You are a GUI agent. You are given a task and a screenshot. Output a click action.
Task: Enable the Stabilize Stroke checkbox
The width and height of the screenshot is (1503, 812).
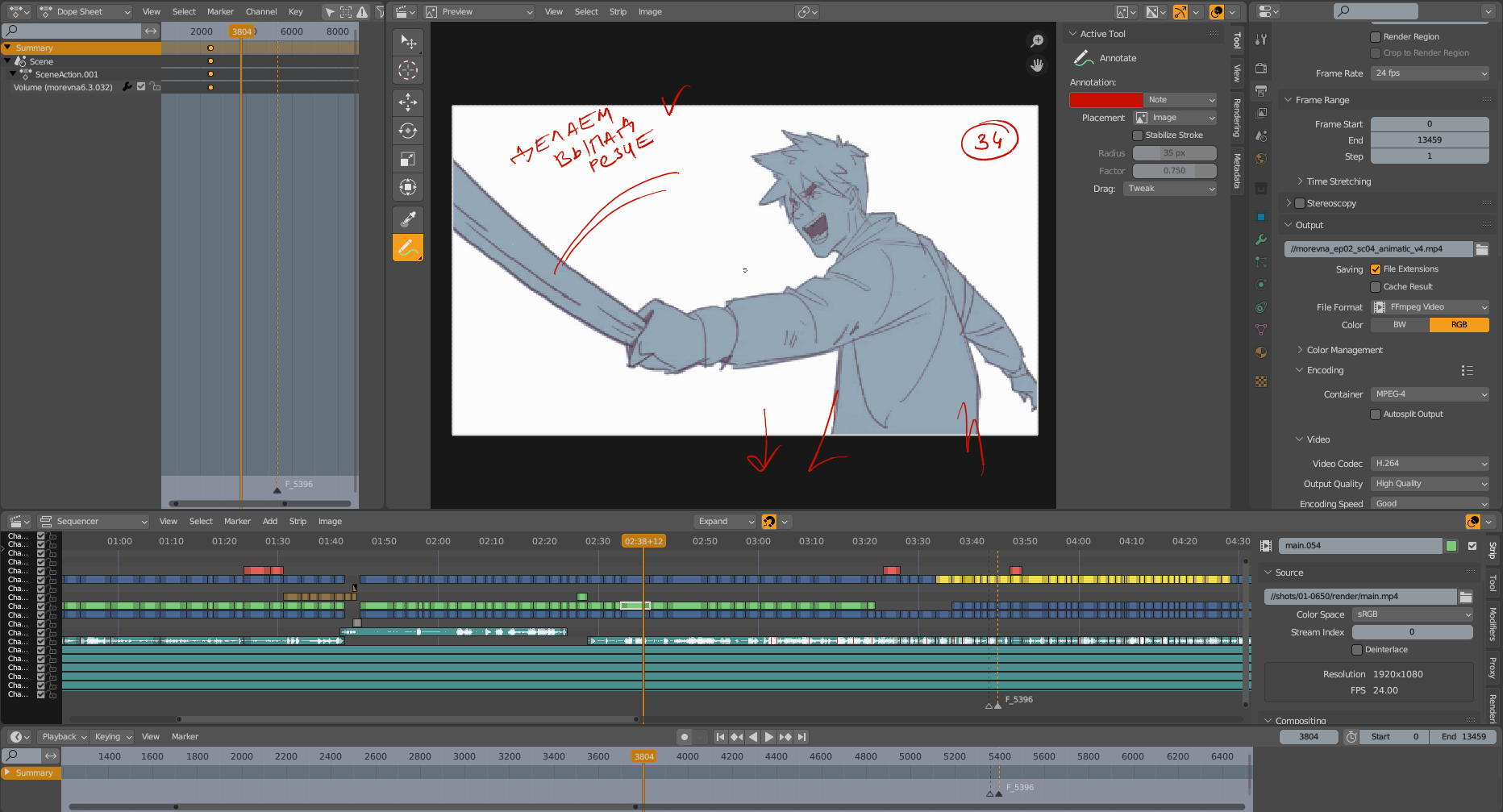[1137, 135]
